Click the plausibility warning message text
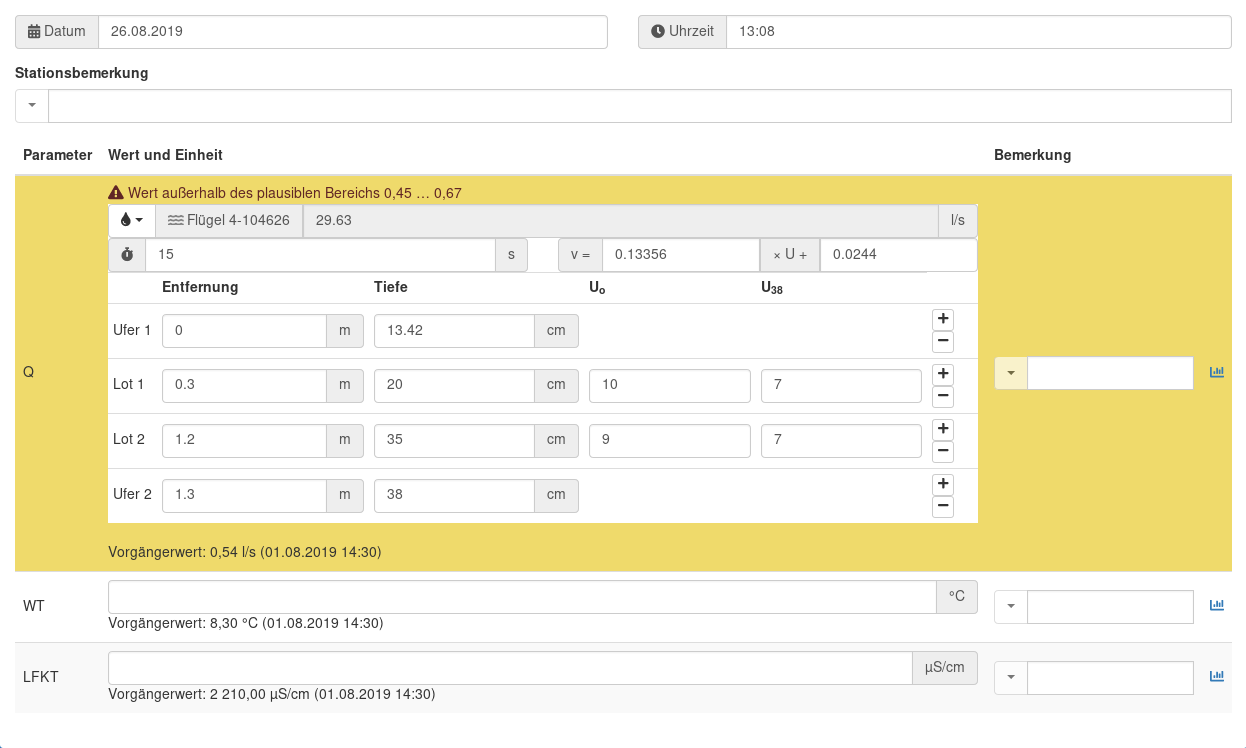Screen dimensions: 1246x748 (x=295, y=193)
